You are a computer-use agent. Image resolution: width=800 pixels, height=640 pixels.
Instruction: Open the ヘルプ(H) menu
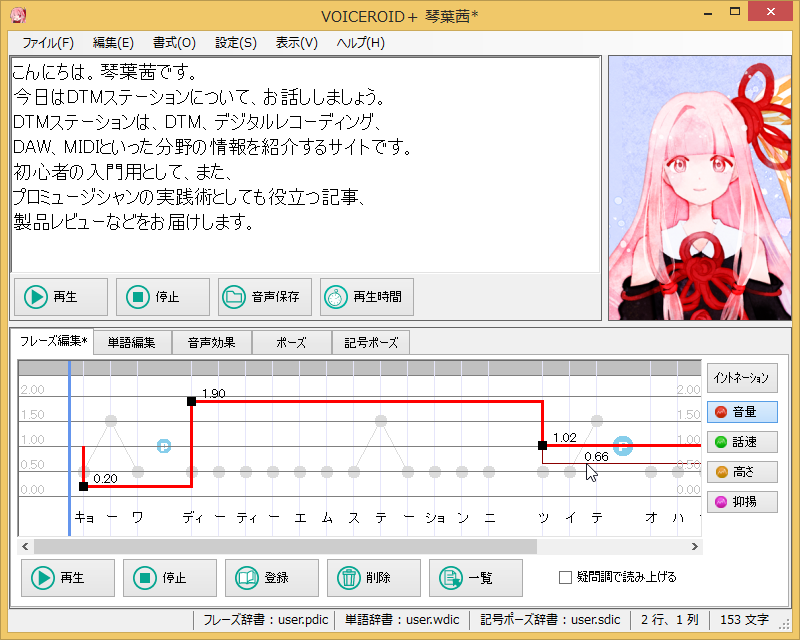point(360,43)
